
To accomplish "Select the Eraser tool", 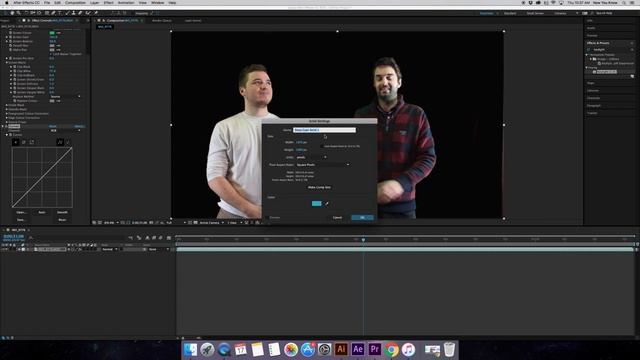I will pyautogui.click(x=80, y=13).
